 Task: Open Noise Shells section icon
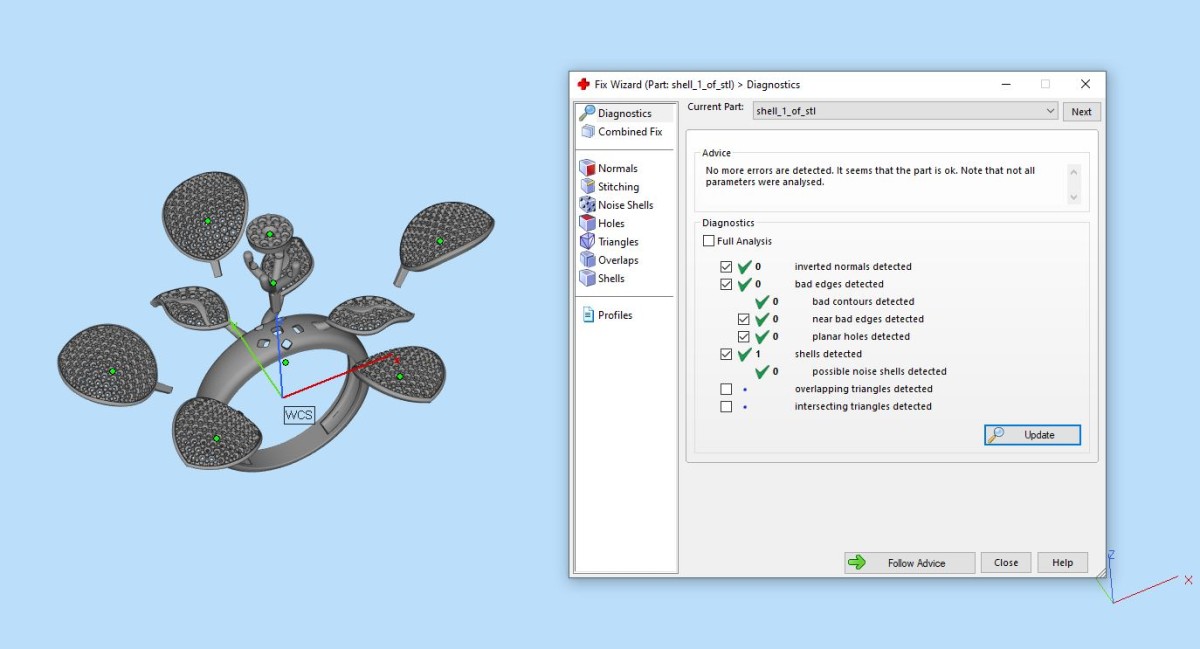point(588,205)
